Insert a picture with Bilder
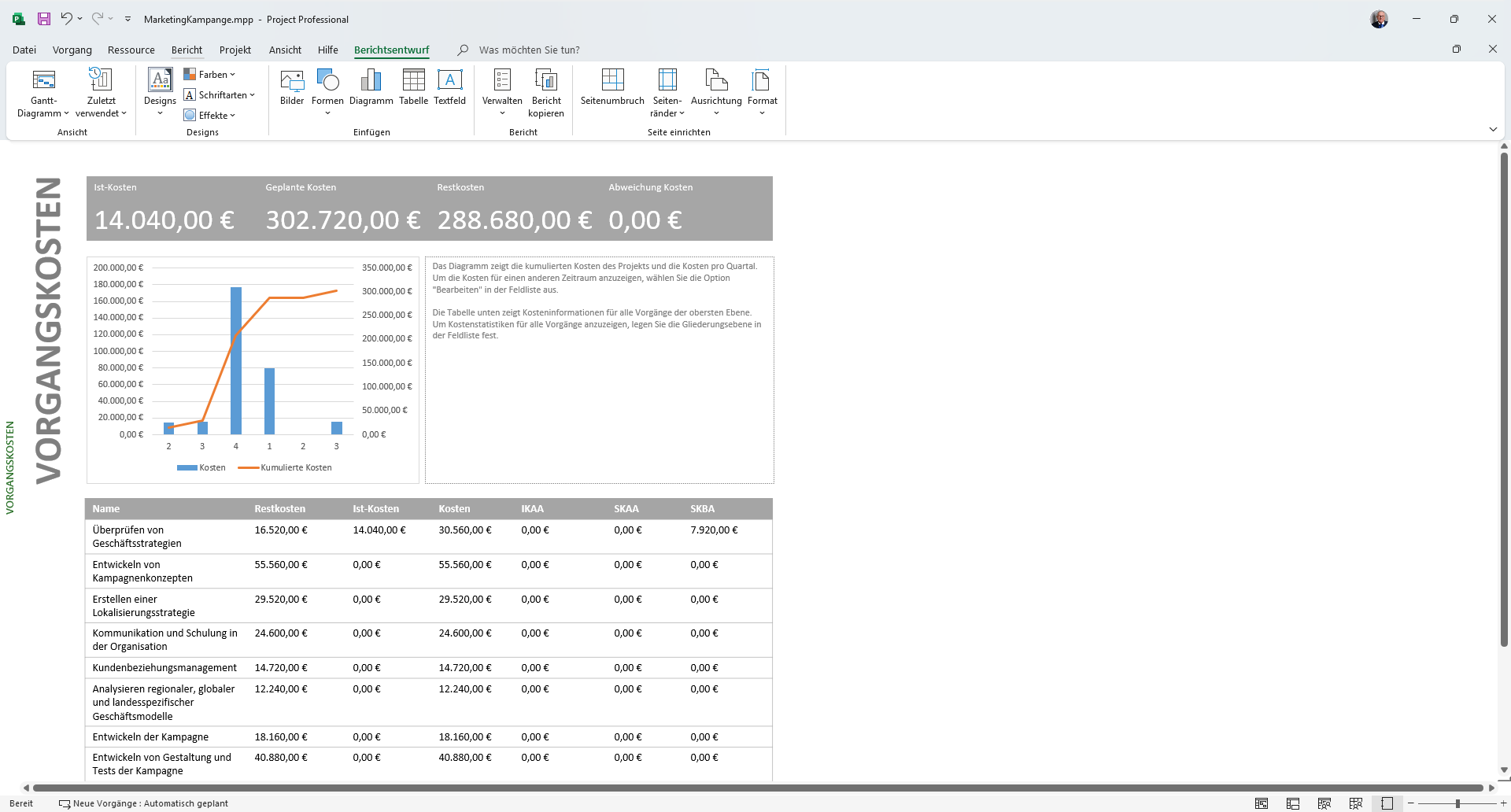 point(292,87)
